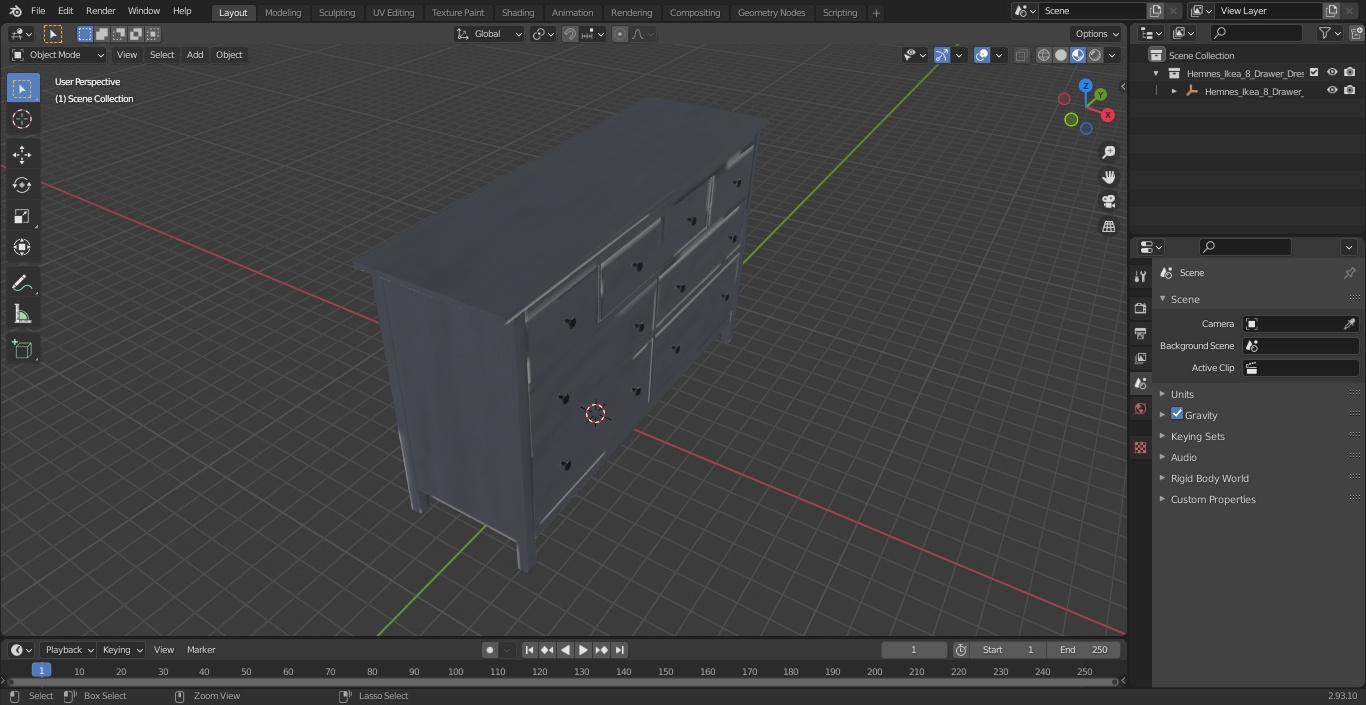This screenshot has height=705, width=1366.
Task: Open World properties tab (red globe)
Action: (x=1140, y=408)
